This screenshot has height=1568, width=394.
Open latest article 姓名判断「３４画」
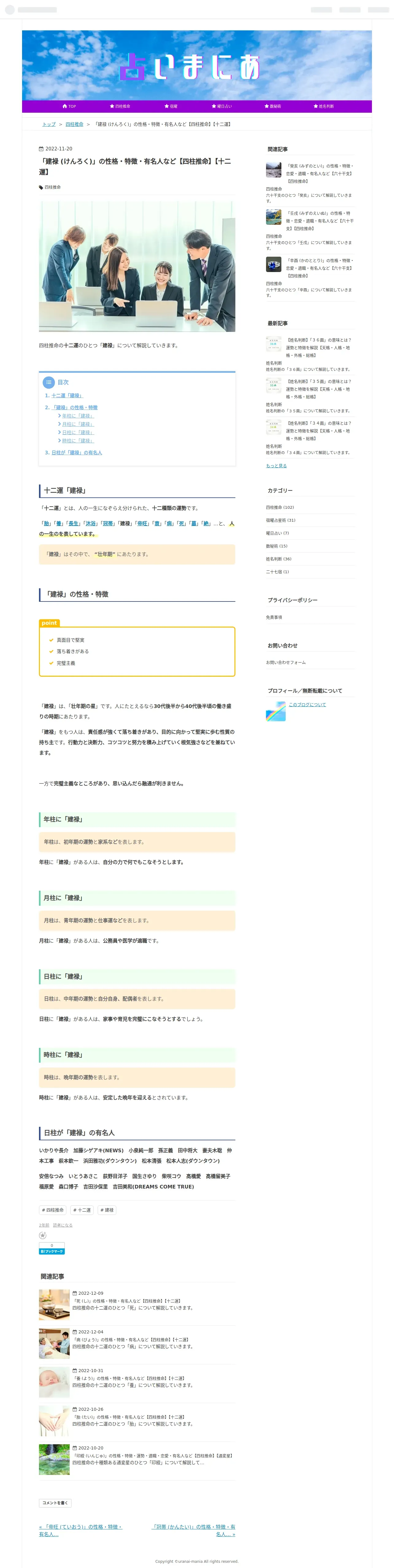(320, 431)
